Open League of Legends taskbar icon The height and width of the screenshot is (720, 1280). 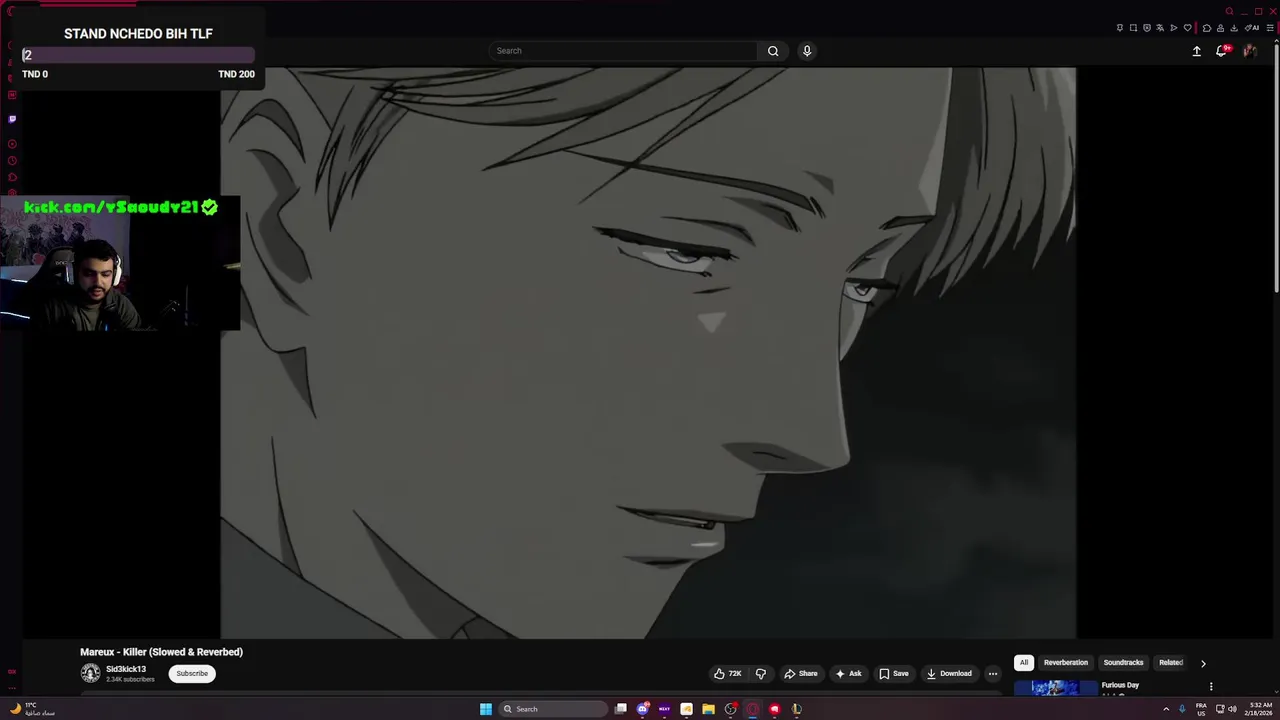click(796, 709)
